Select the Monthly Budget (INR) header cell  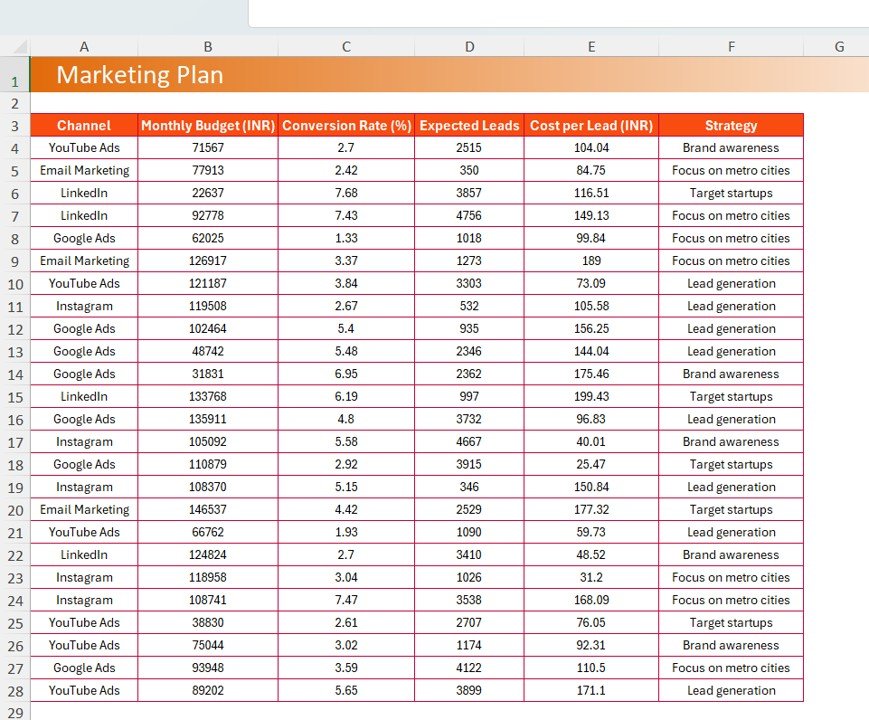tap(207, 125)
